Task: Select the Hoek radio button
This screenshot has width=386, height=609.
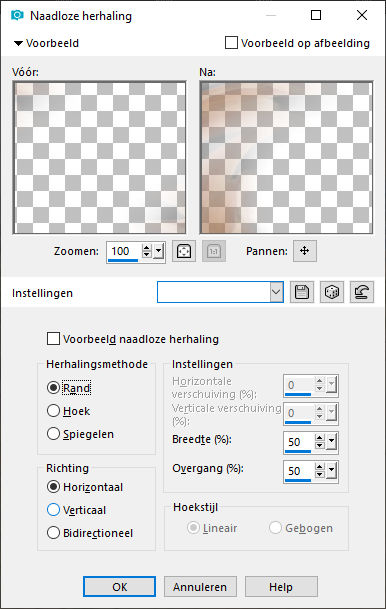Action: tap(53, 411)
